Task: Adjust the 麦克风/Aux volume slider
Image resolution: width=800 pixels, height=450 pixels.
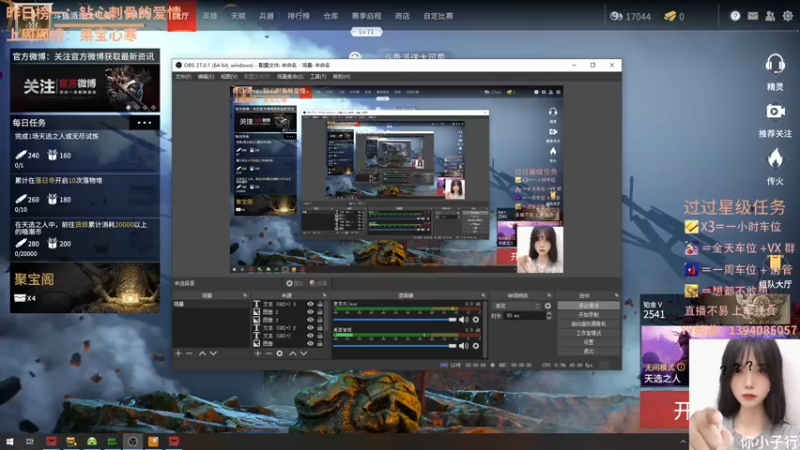Action: point(395,319)
